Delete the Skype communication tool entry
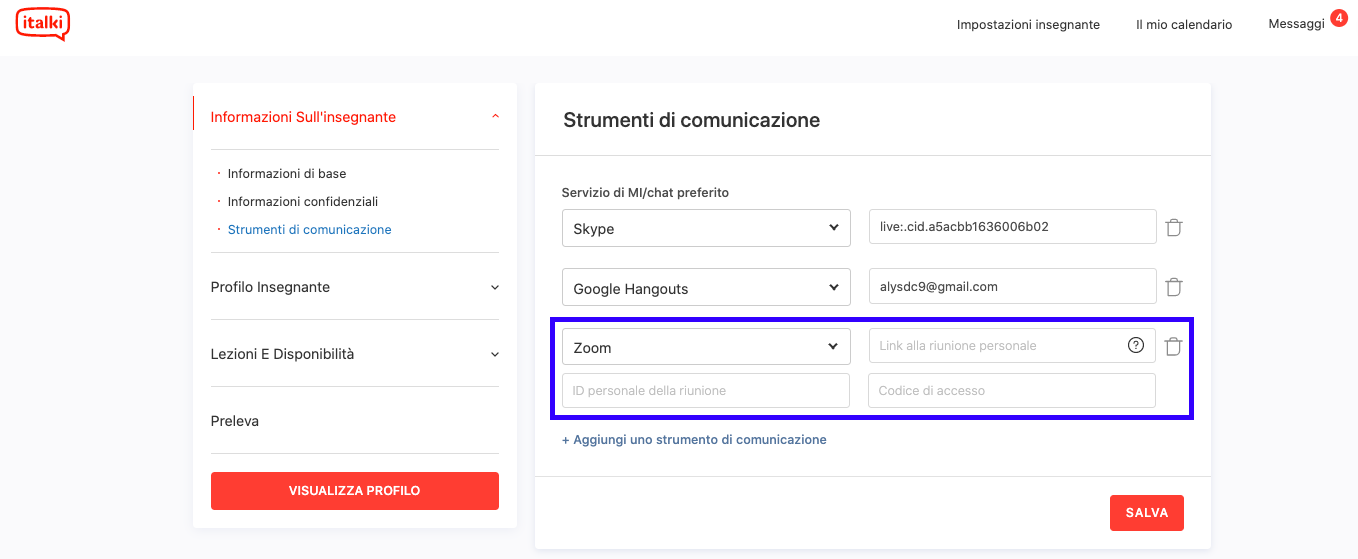This screenshot has height=559, width=1358. (1174, 228)
